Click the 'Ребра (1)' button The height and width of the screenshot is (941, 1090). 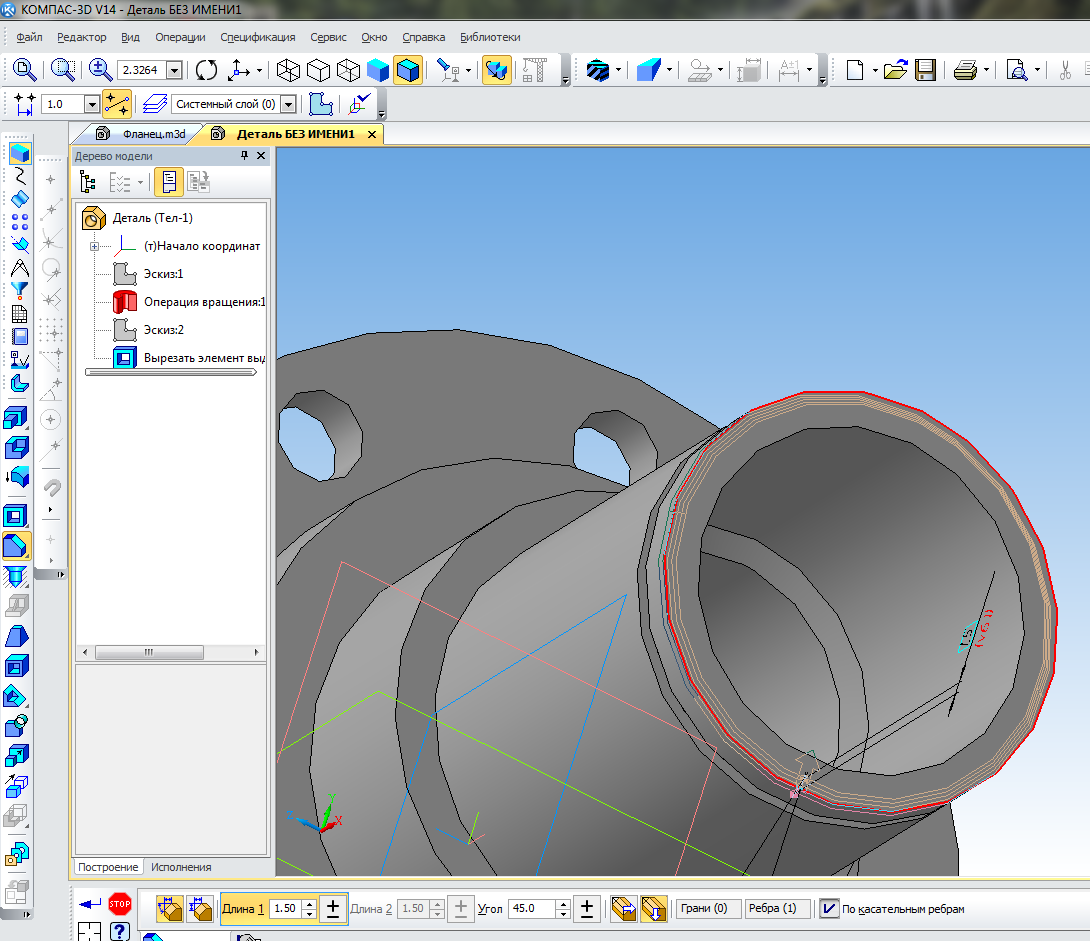(x=777, y=908)
